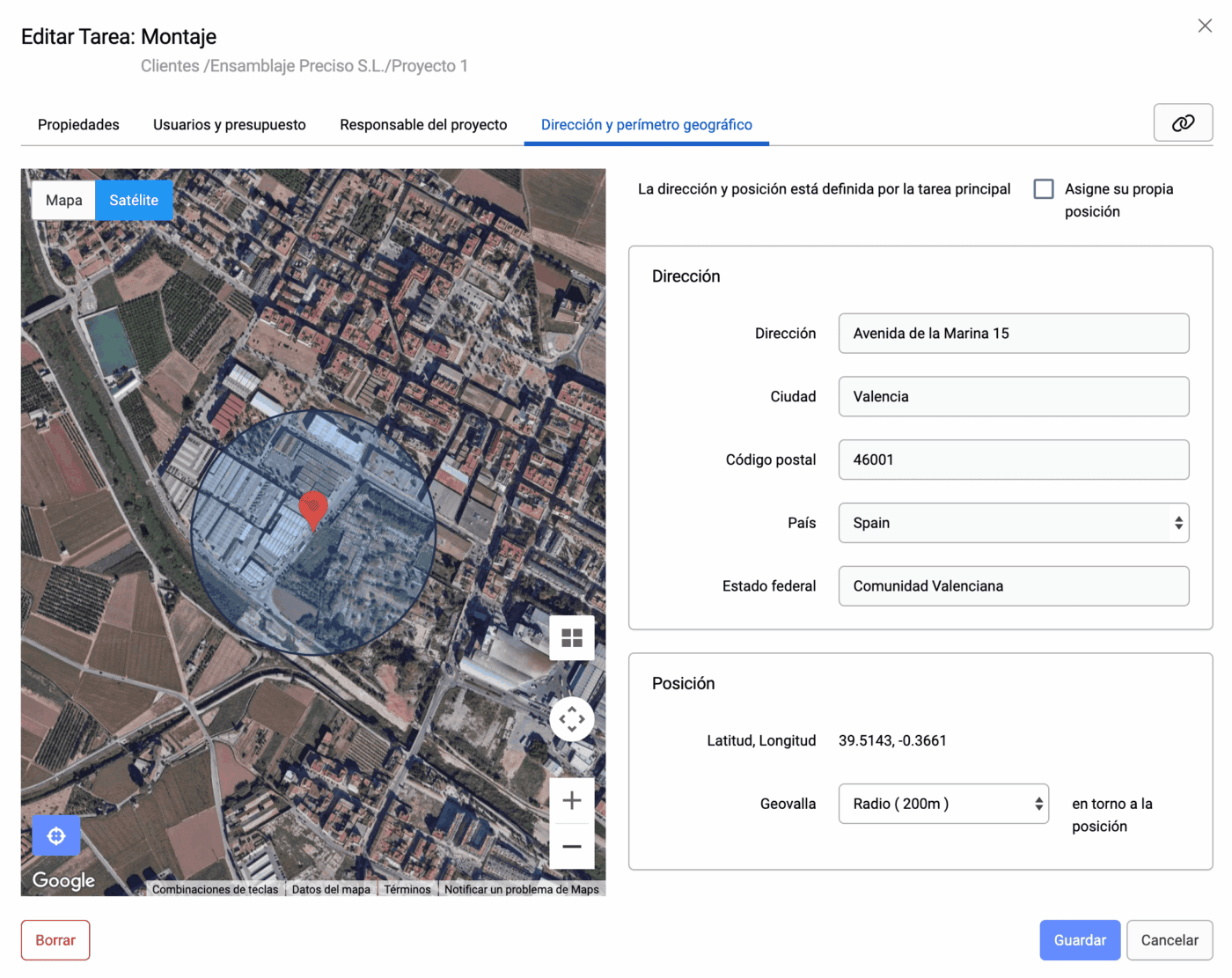The width and height of the screenshot is (1232, 978).
Task: Center map using blue crosshair button
Action: [x=56, y=835]
